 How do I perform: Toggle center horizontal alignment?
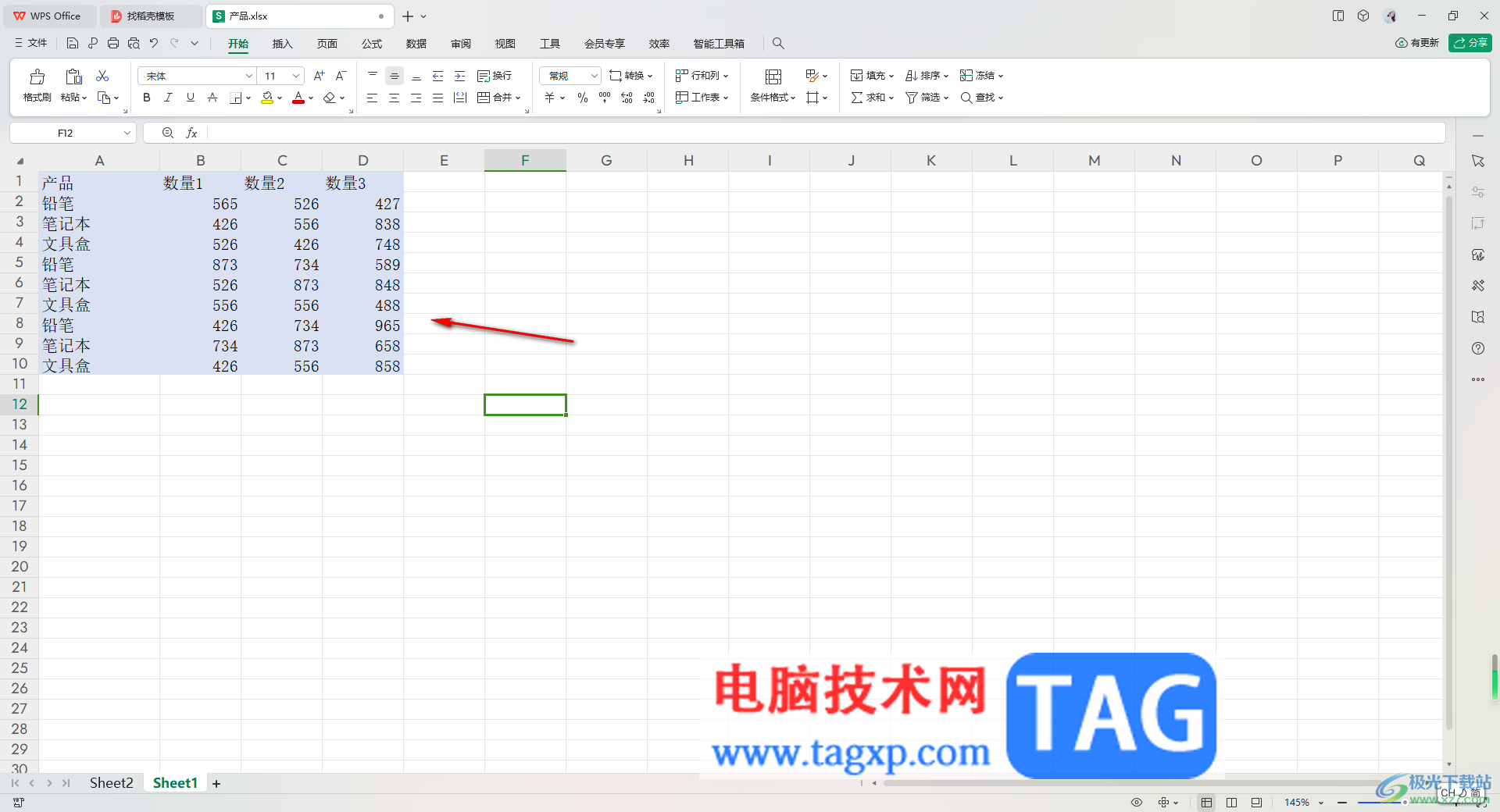click(x=395, y=98)
